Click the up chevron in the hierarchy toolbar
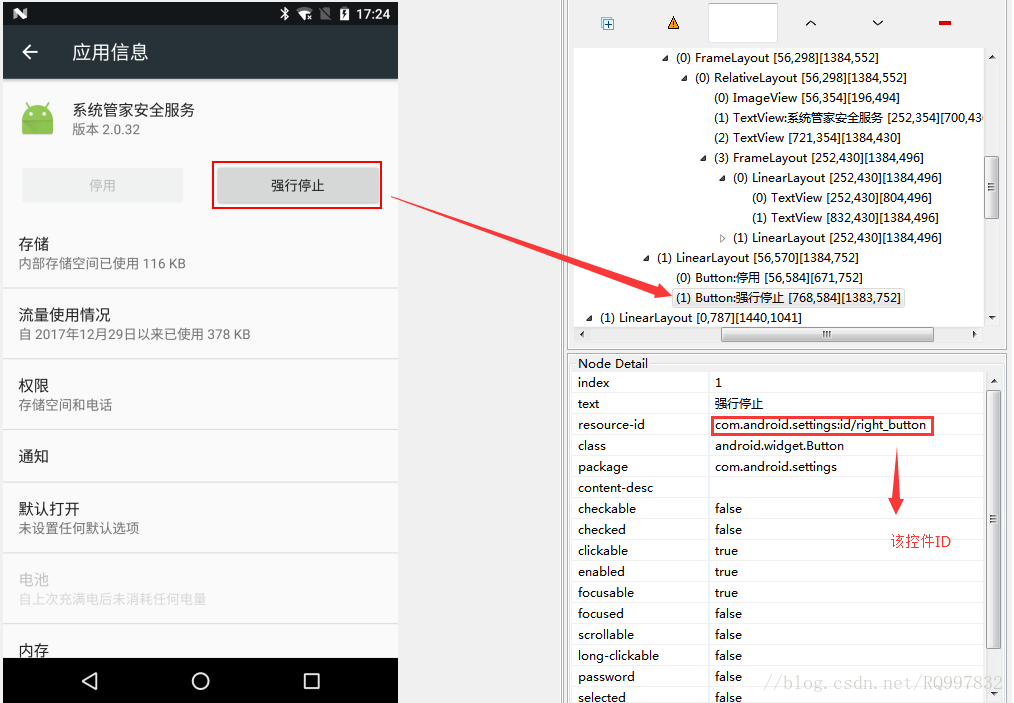 coord(810,23)
